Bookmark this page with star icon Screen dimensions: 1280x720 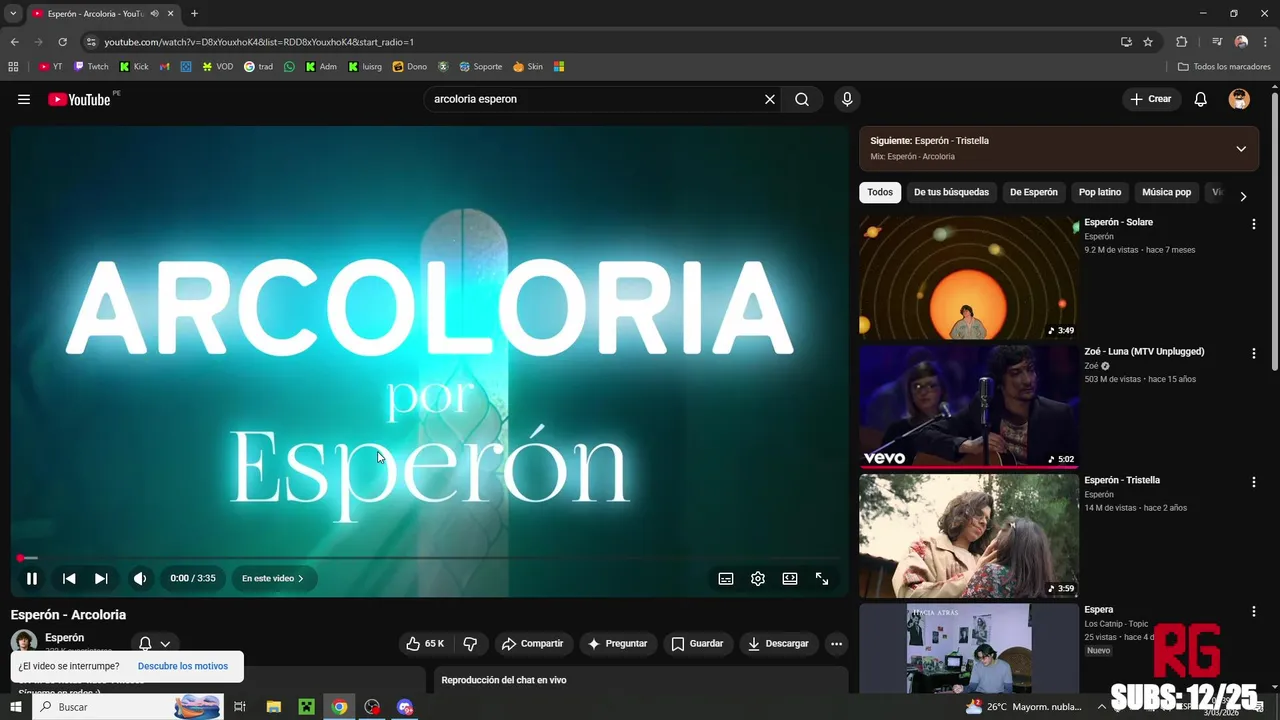click(x=1148, y=42)
